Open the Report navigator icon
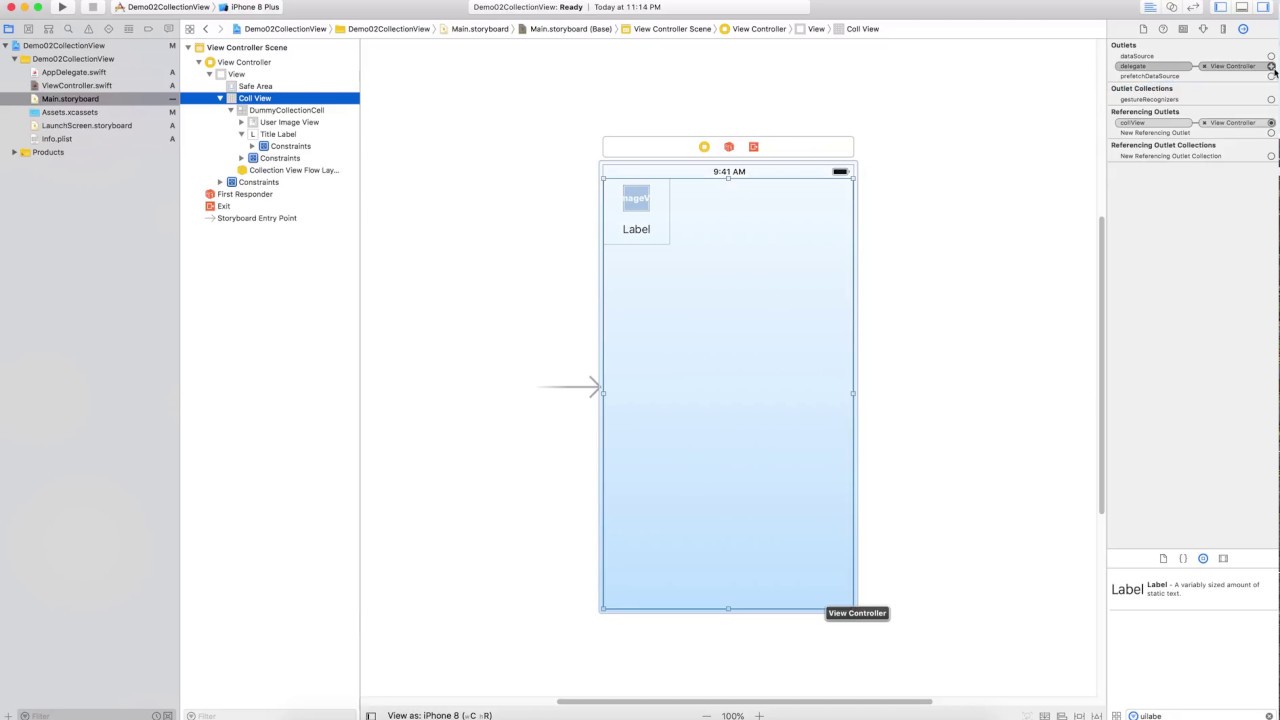1280x720 pixels. 169,29
